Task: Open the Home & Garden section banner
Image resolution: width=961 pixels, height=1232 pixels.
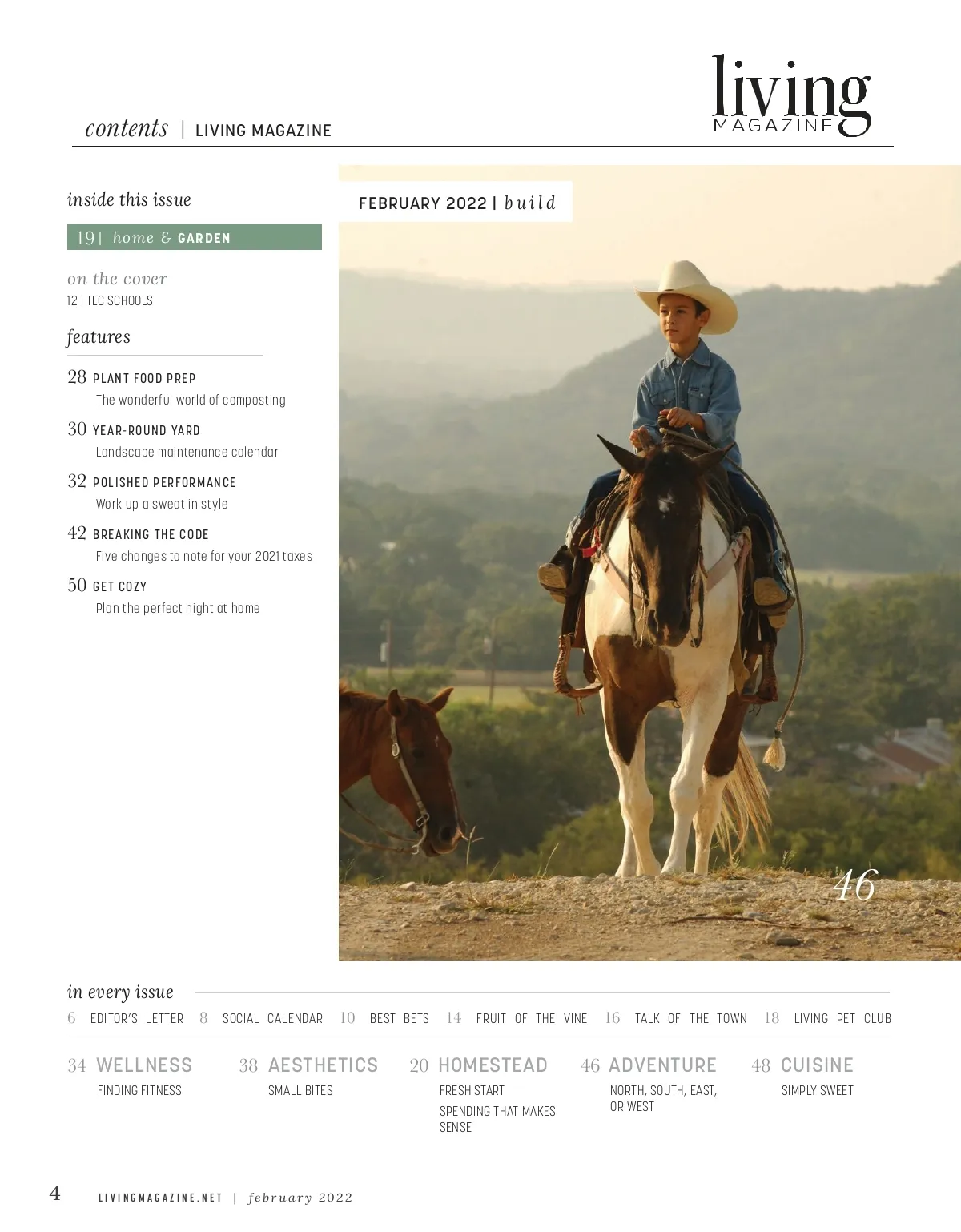Action: (x=194, y=238)
